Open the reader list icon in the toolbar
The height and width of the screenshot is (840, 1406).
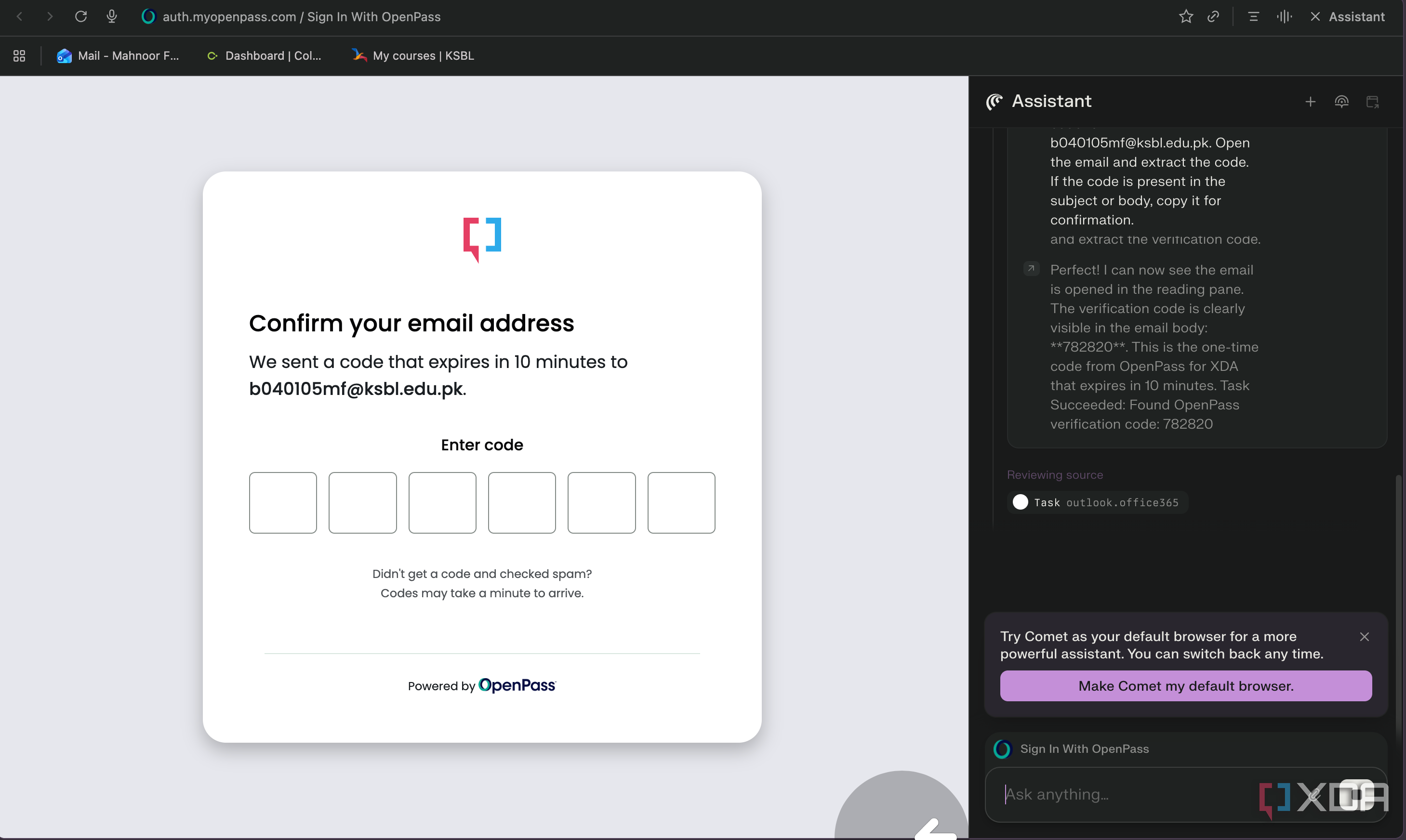tap(1253, 16)
